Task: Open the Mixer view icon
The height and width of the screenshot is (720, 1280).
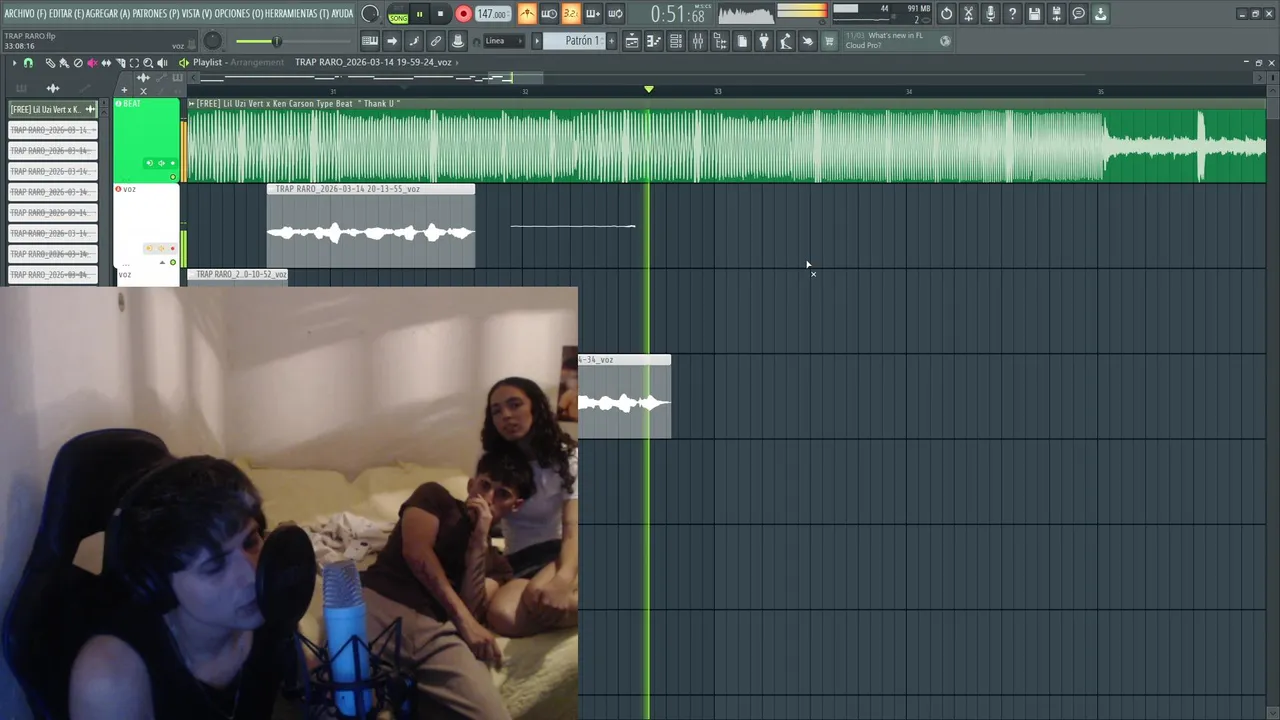Action: pyautogui.click(x=698, y=41)
